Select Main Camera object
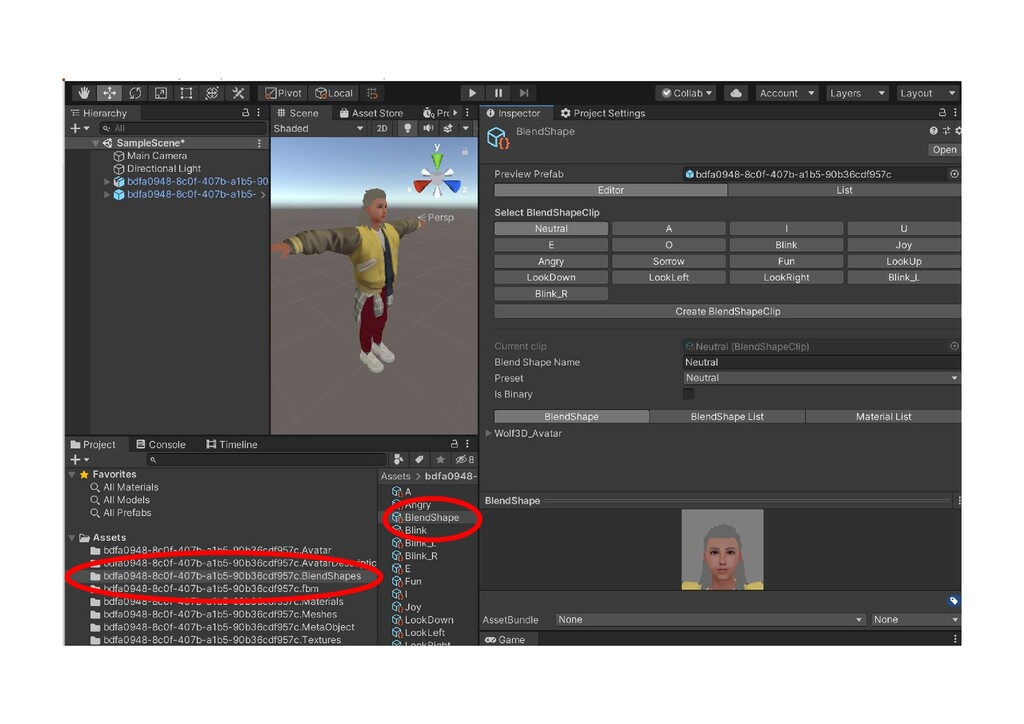Image resolution: width=1024 pixels, height=724 pixels. (x=157, y=156)
